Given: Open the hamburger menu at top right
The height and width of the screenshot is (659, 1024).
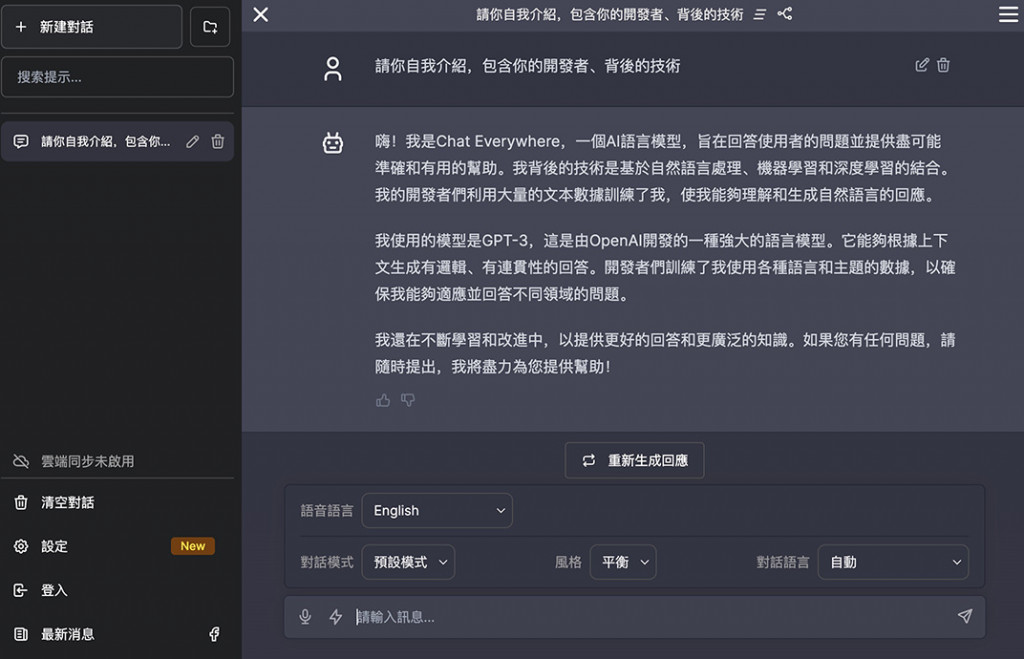Looking at the screenshot, I should pos(1008,14).
